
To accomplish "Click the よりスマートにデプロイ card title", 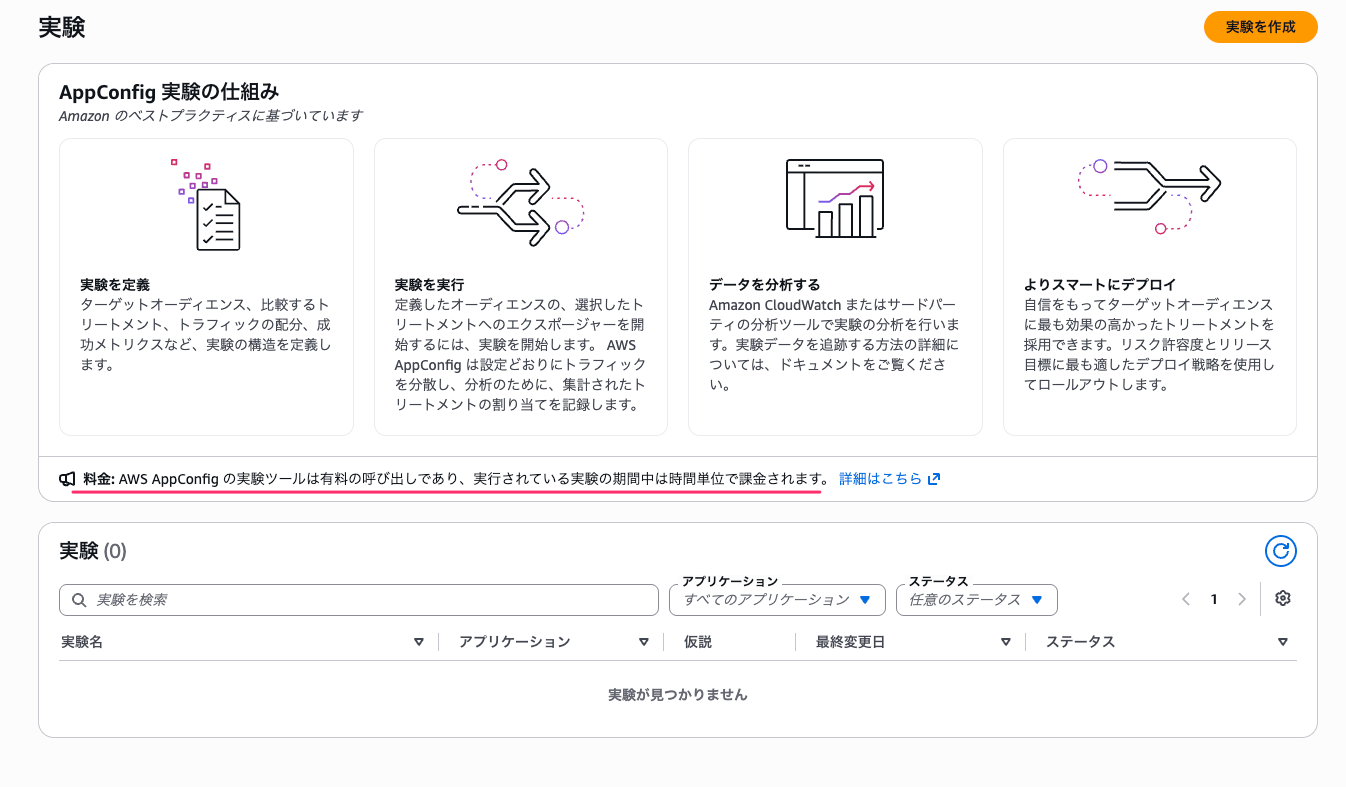I will (x=1100, y=285).
